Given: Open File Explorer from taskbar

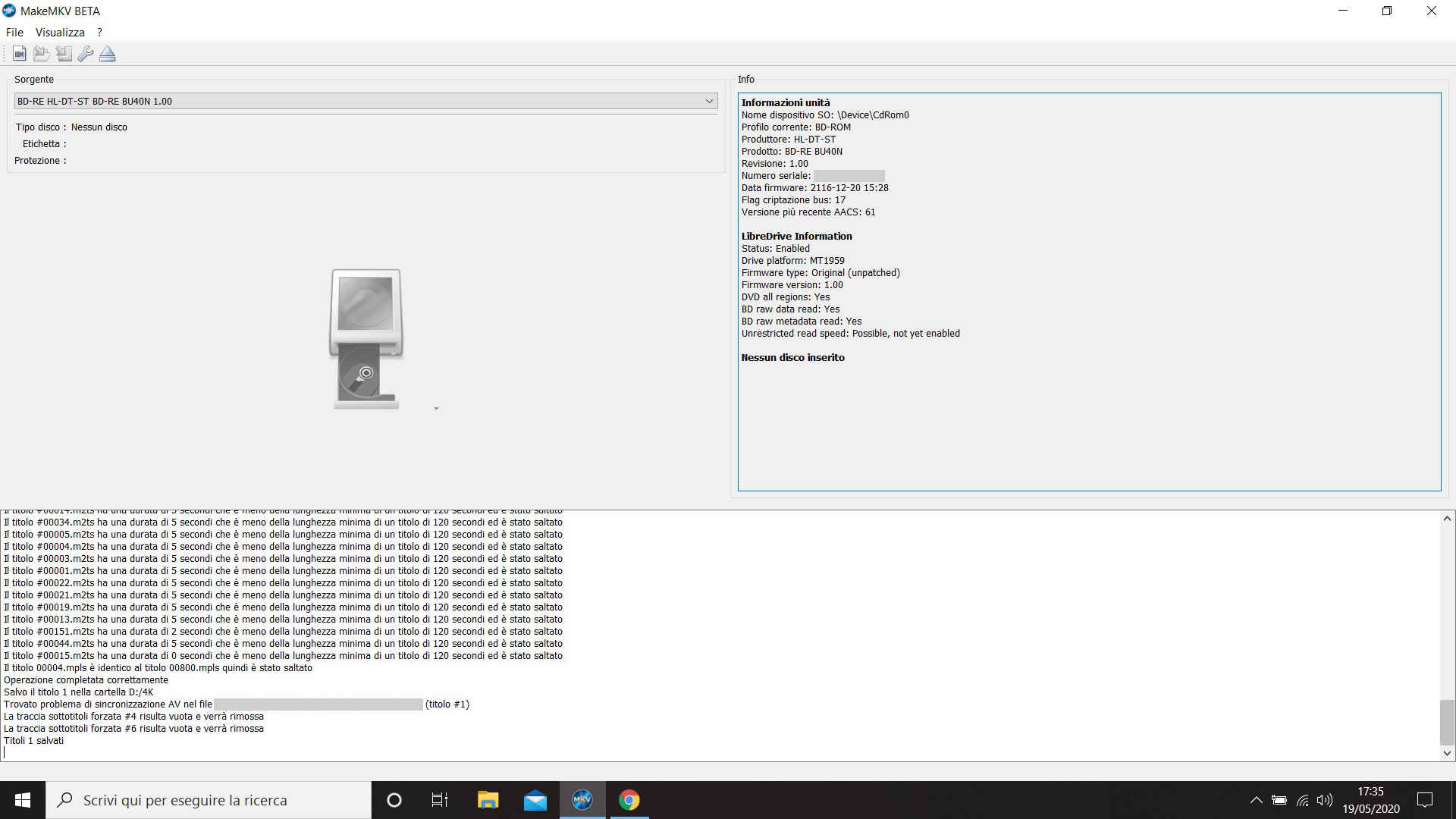Looking at the screenshot, I should coord(488,800).
